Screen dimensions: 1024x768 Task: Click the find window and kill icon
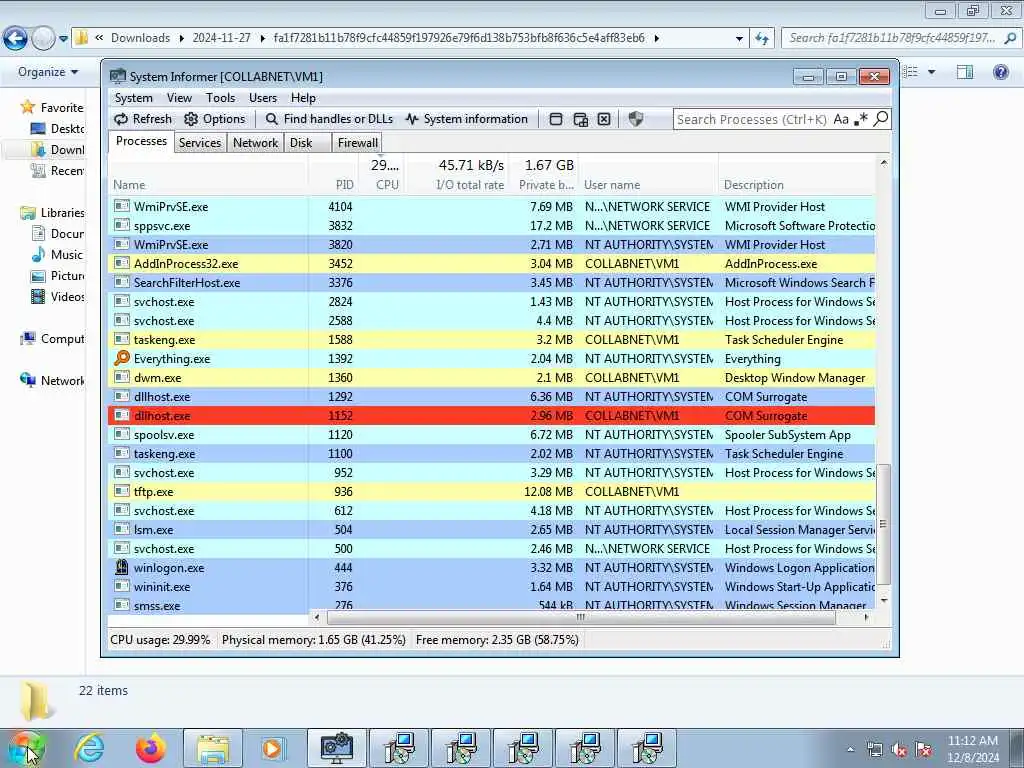click(604, 119)
